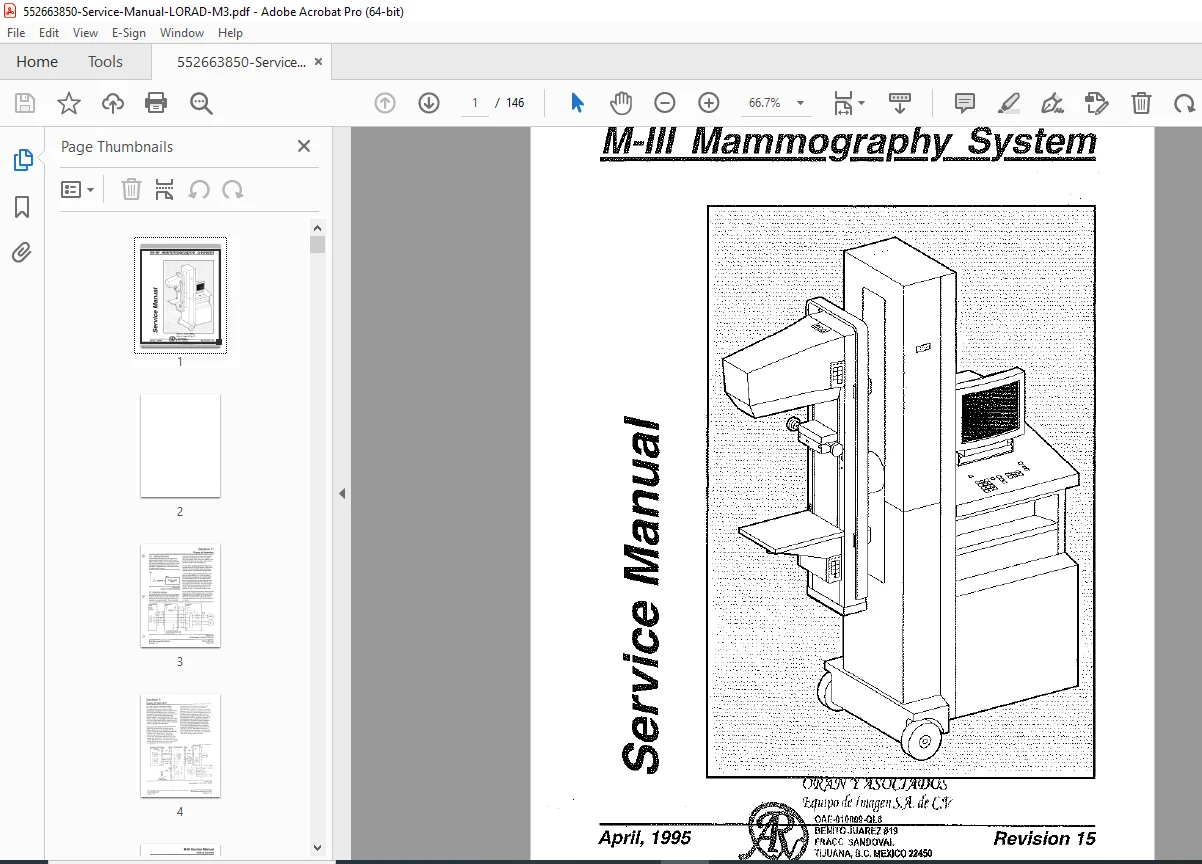
Task: Switch to the Home tab
Action: click(x=37, y=62)
